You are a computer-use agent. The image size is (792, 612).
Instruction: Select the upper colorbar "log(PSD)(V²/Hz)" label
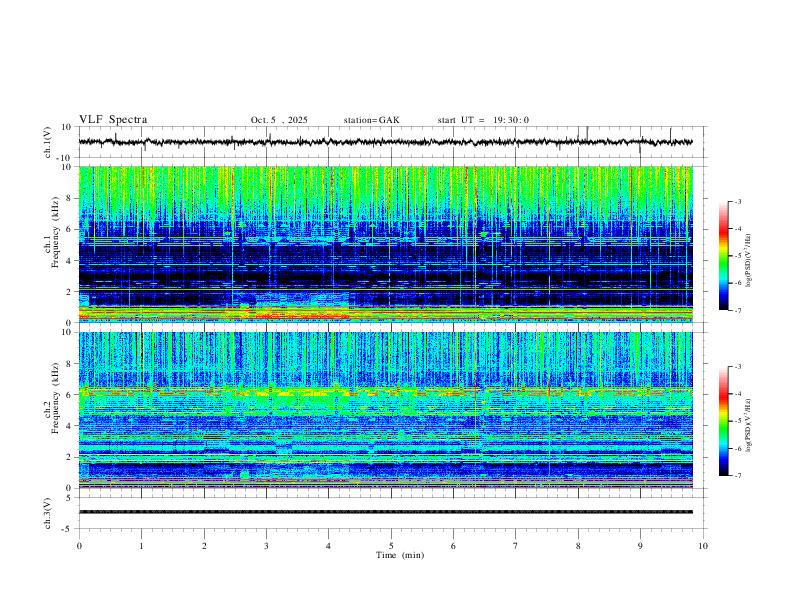749,261
